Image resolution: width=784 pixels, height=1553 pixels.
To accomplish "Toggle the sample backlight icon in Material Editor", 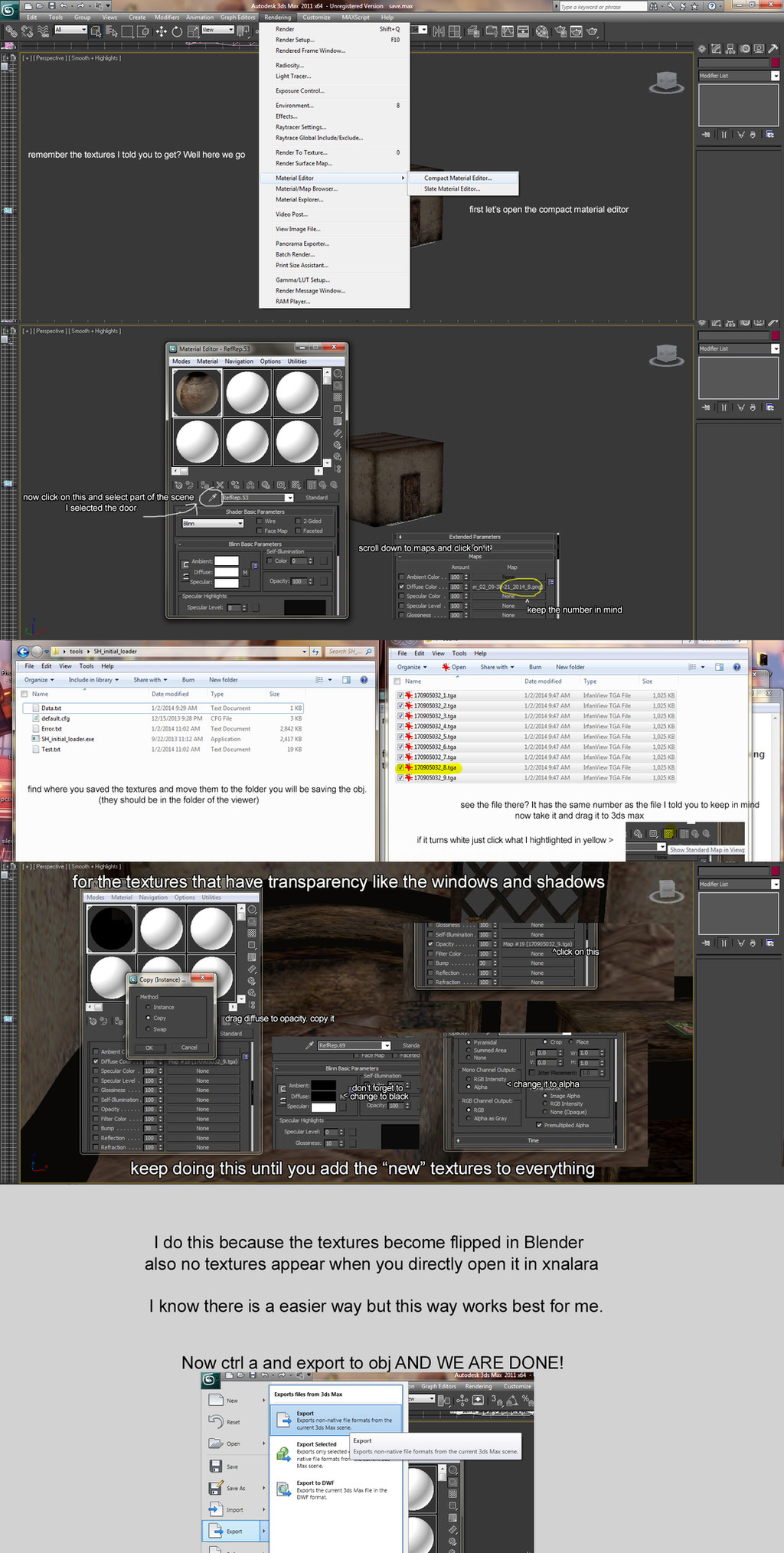I will pos(338,385).
